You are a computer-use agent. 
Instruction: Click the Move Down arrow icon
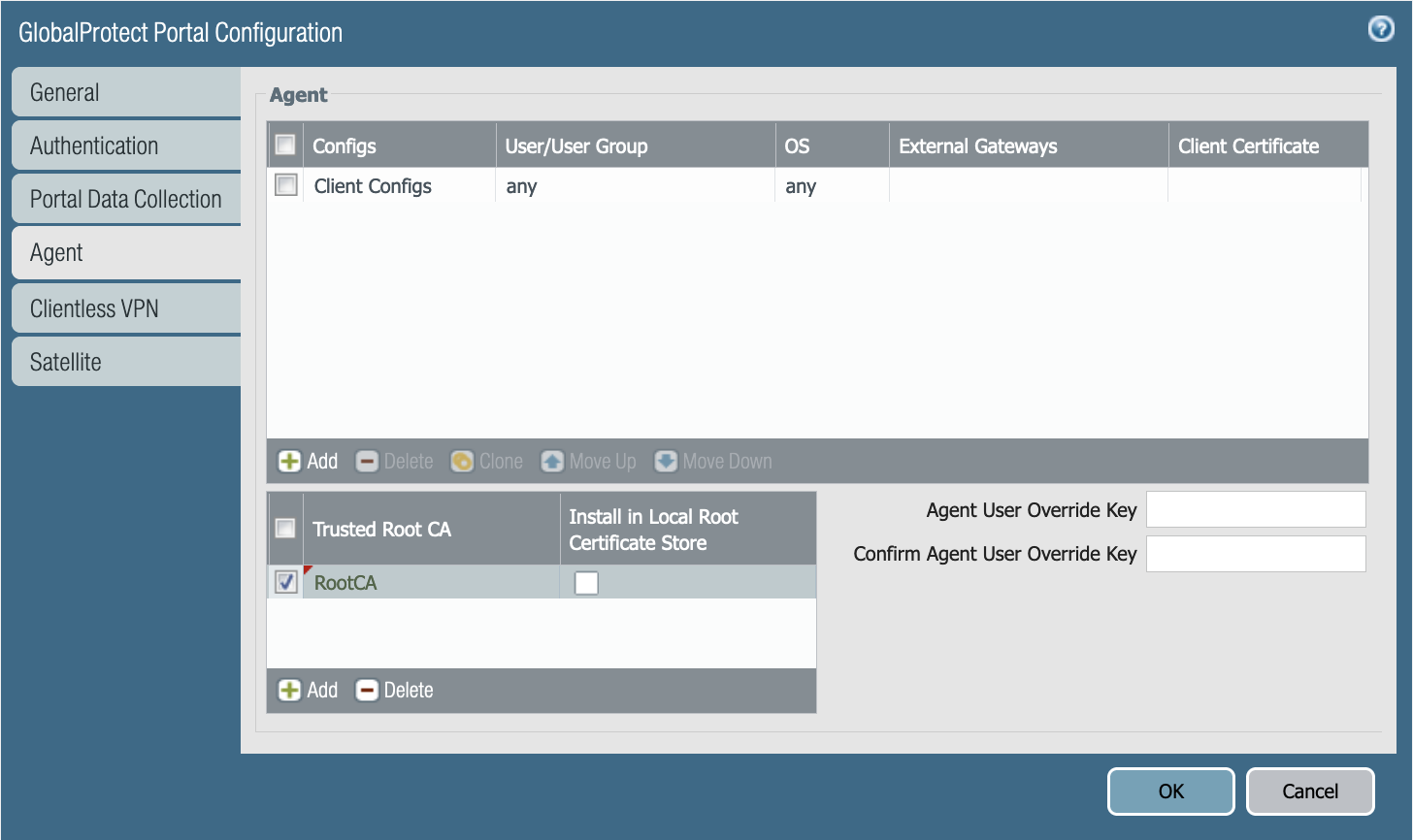click(666, 462)
